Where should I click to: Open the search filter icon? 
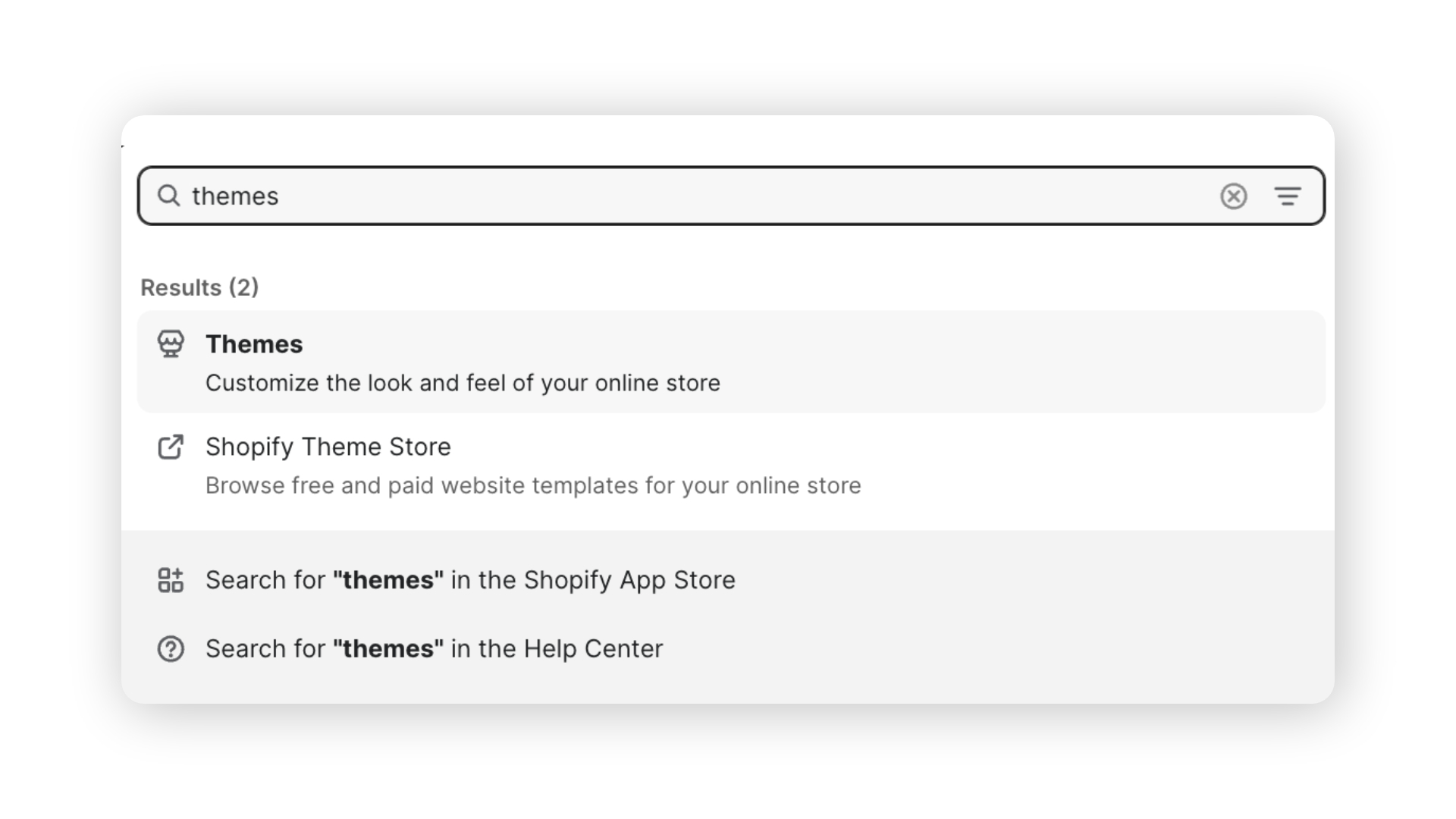1288,196
